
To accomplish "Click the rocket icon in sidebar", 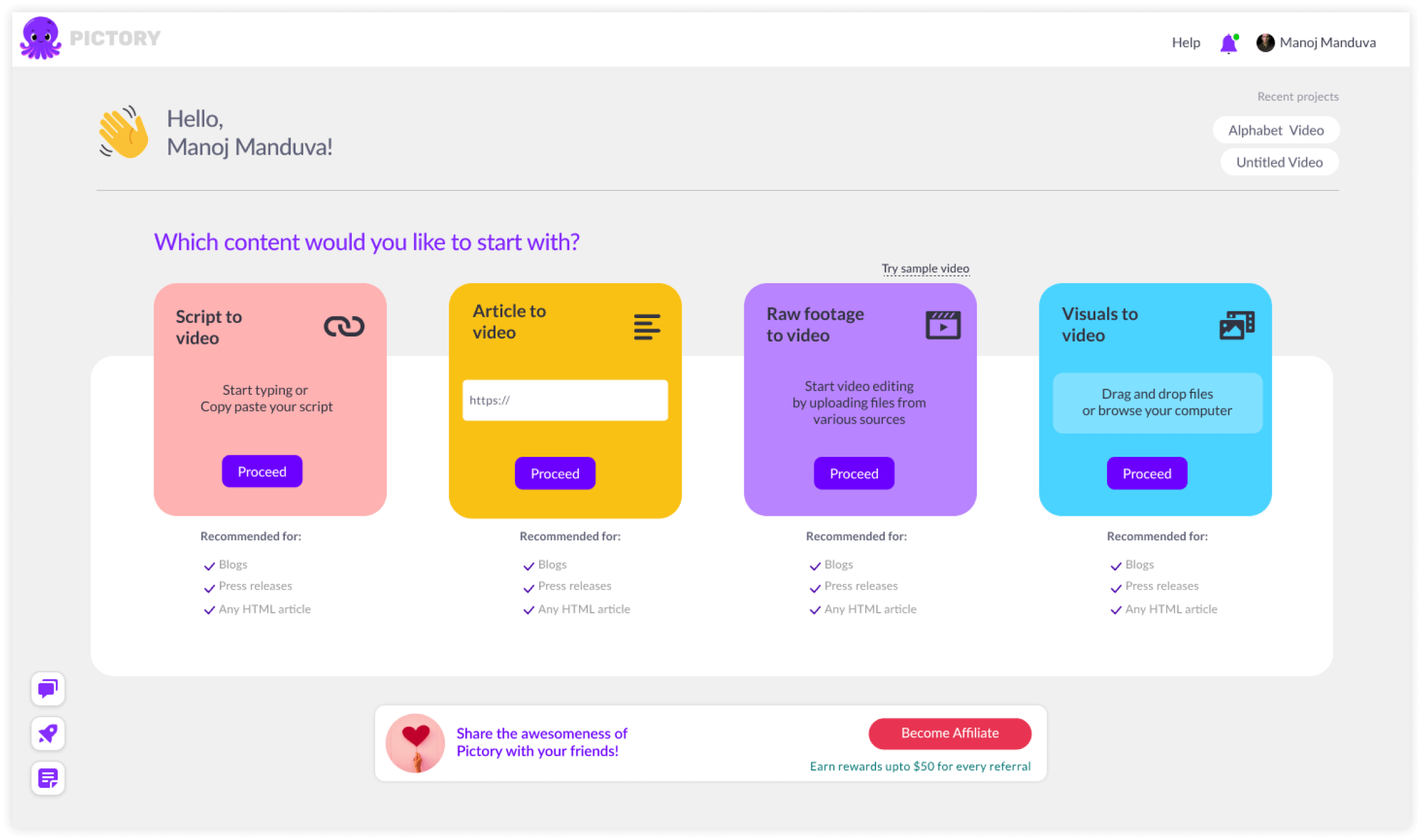I will (48, 734).
